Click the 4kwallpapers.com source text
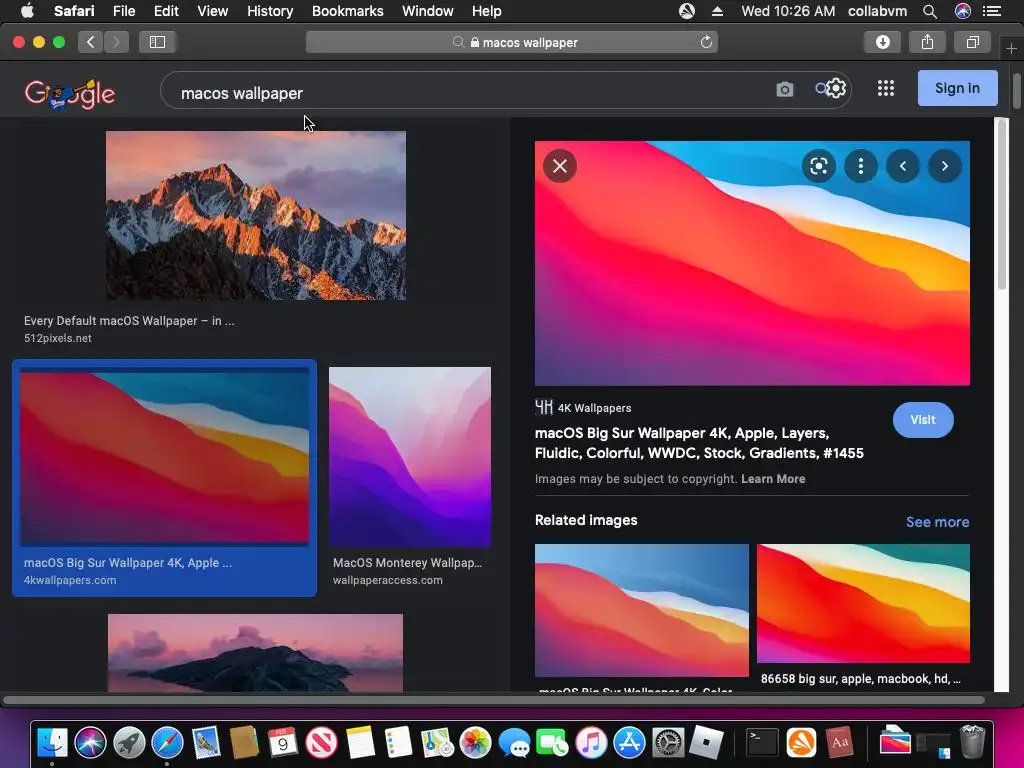This screenshot has height=768, width=1024. pyautogui.click(x=70, y=580)
